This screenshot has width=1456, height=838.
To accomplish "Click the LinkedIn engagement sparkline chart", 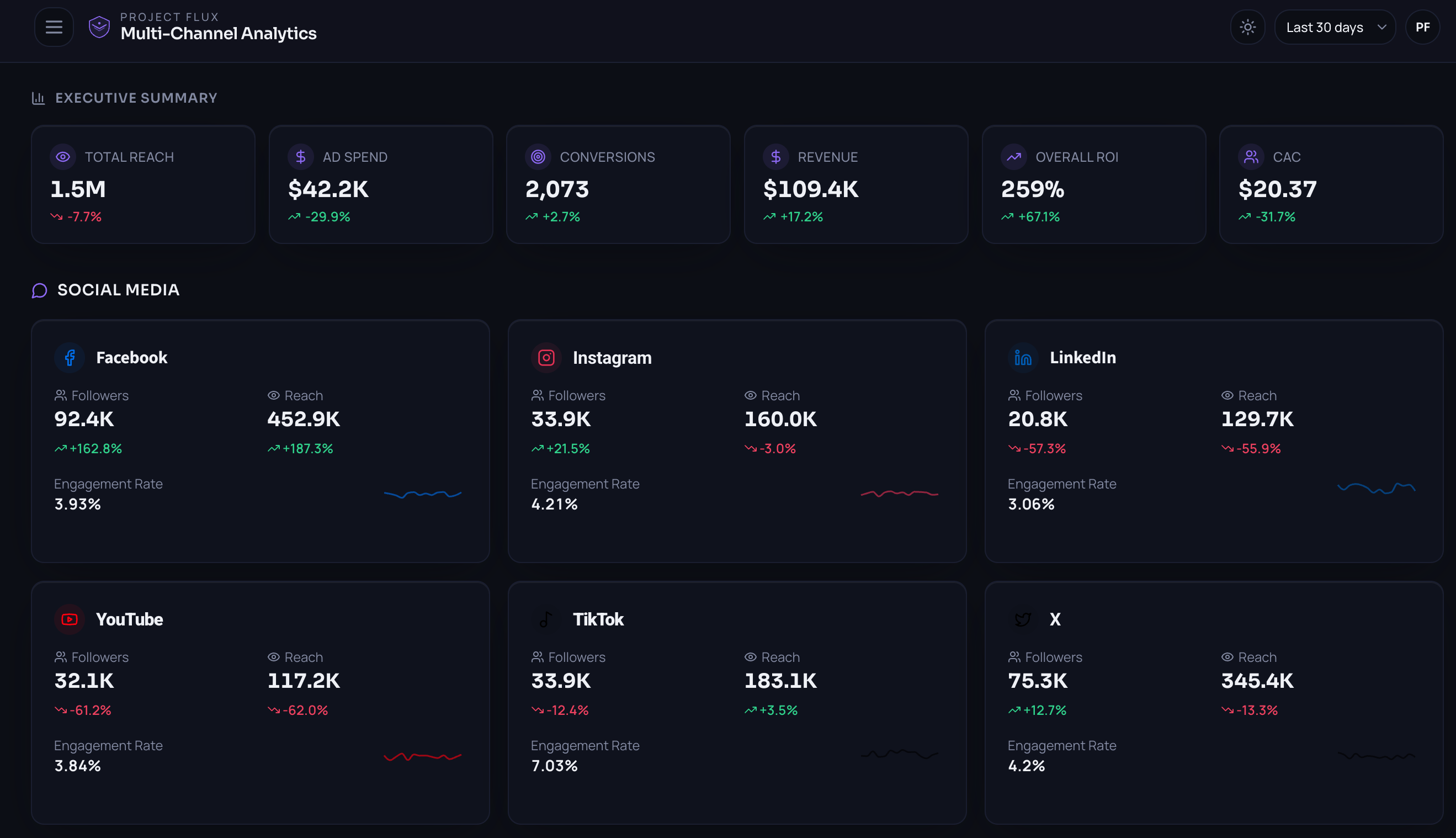I will click(x=1376, y=489).
